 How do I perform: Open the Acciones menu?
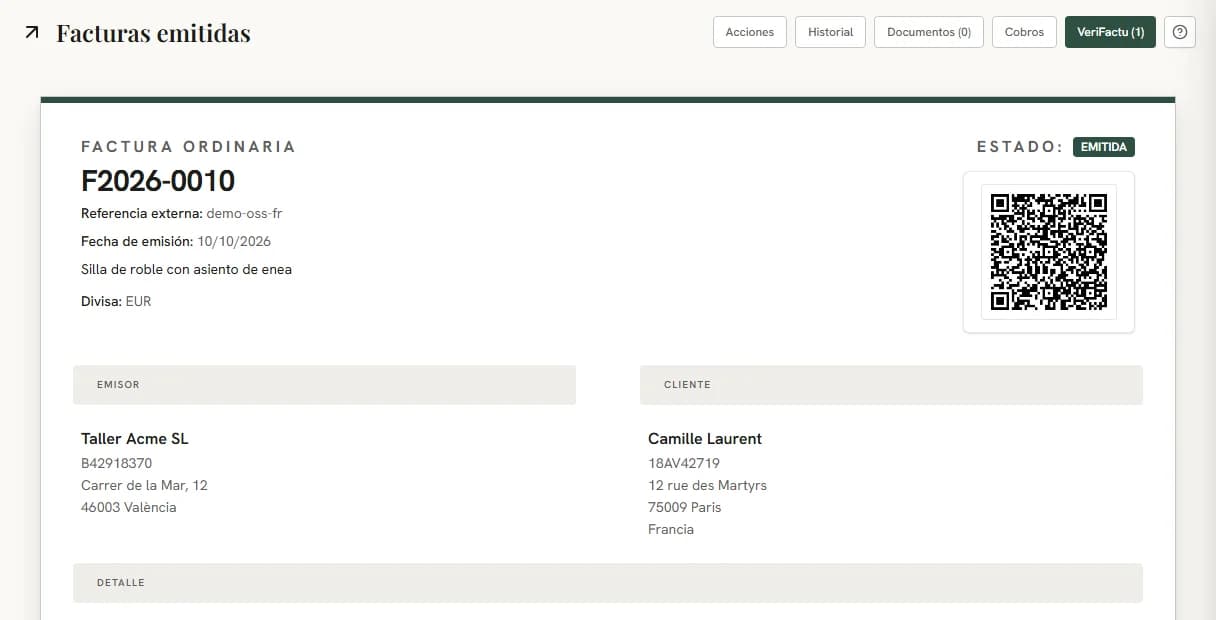point(750,32)
